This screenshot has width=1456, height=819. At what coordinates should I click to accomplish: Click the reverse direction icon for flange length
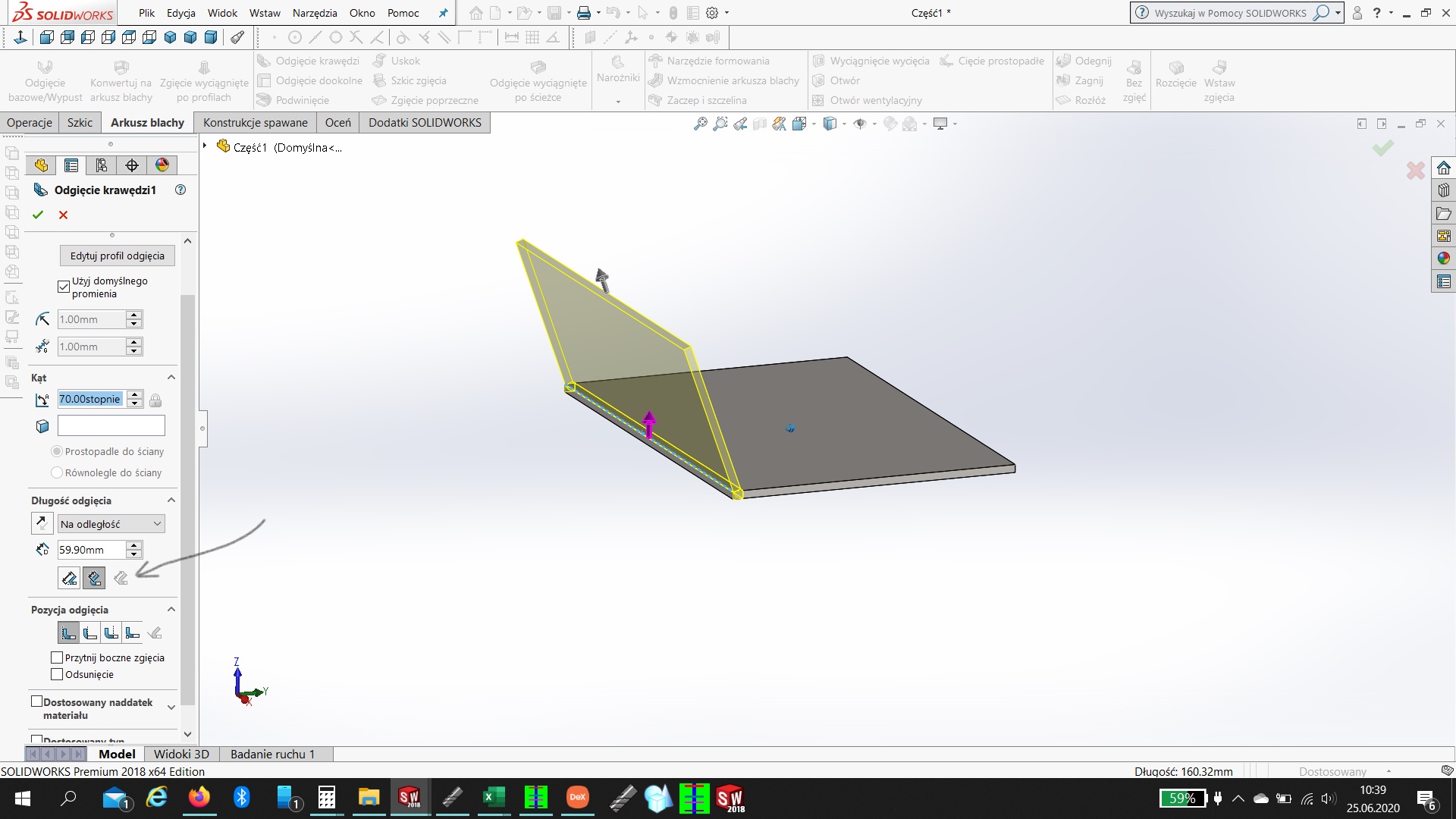(42, 523)
